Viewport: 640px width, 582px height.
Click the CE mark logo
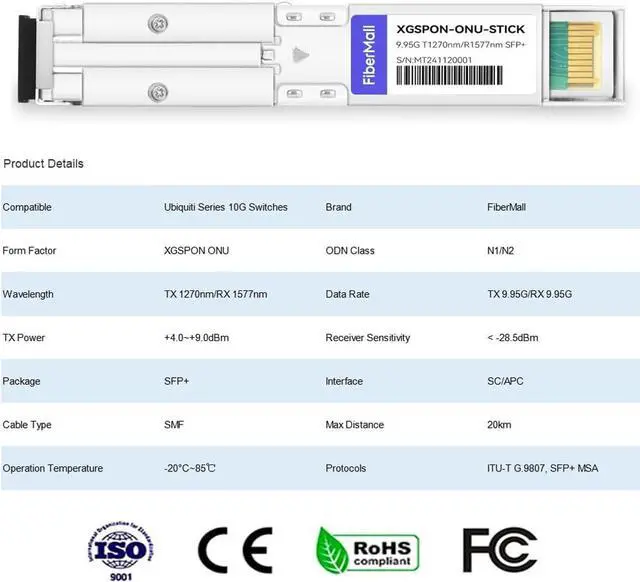236,551
